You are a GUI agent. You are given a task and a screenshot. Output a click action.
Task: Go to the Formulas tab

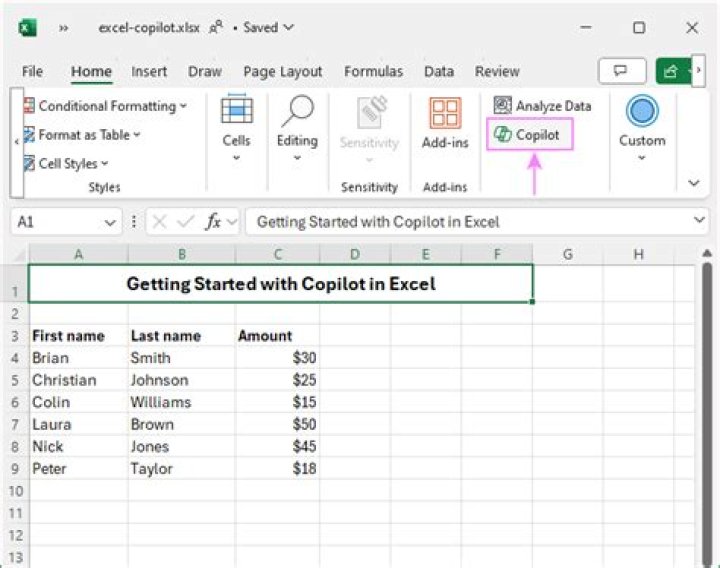tap(373, 72)
